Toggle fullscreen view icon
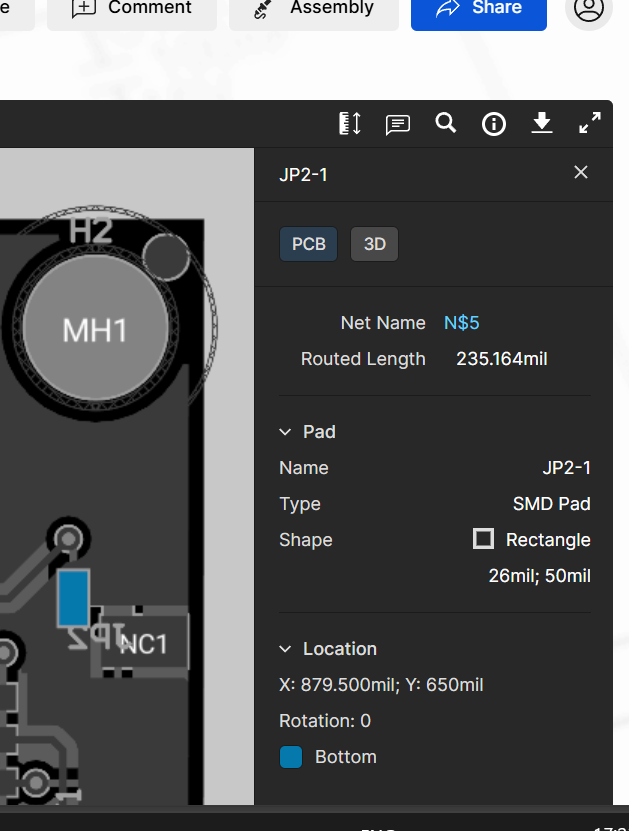This screenshot has height=831, width=629. [x=590, y=123]
